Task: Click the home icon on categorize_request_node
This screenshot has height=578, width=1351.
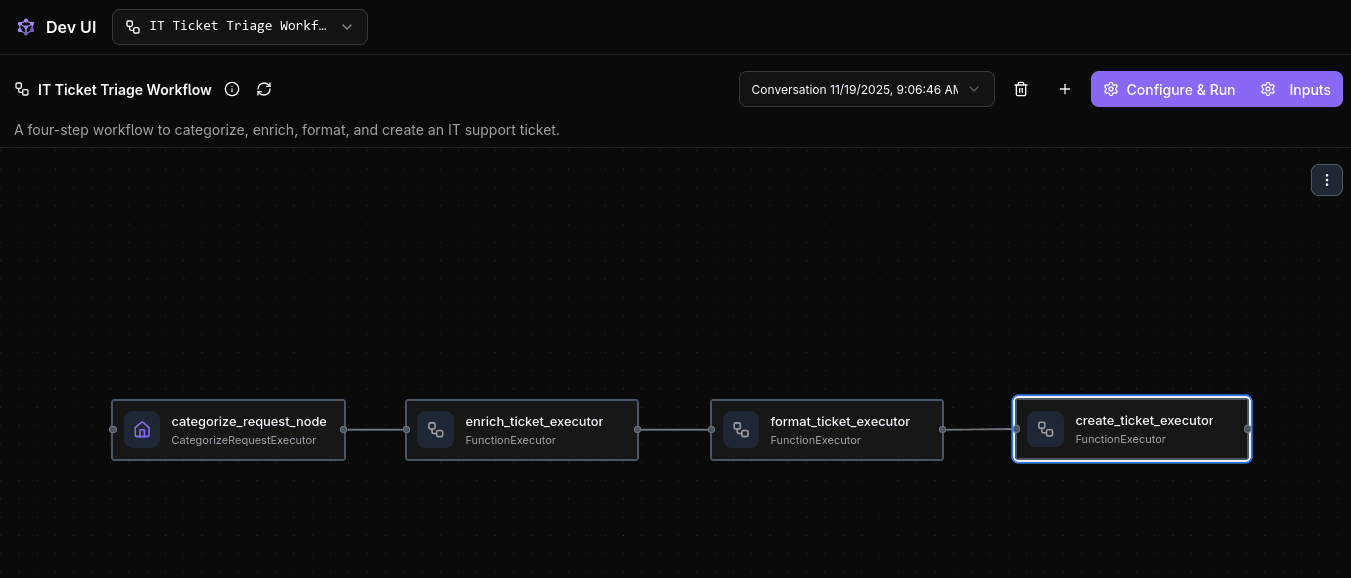Action: click(x=141, y=429)
